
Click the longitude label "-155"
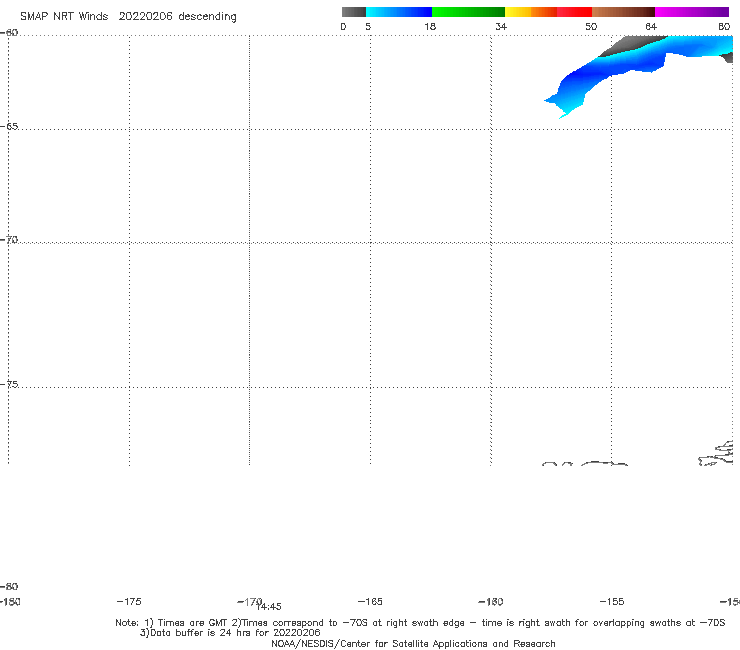click(x=612, y=601)
